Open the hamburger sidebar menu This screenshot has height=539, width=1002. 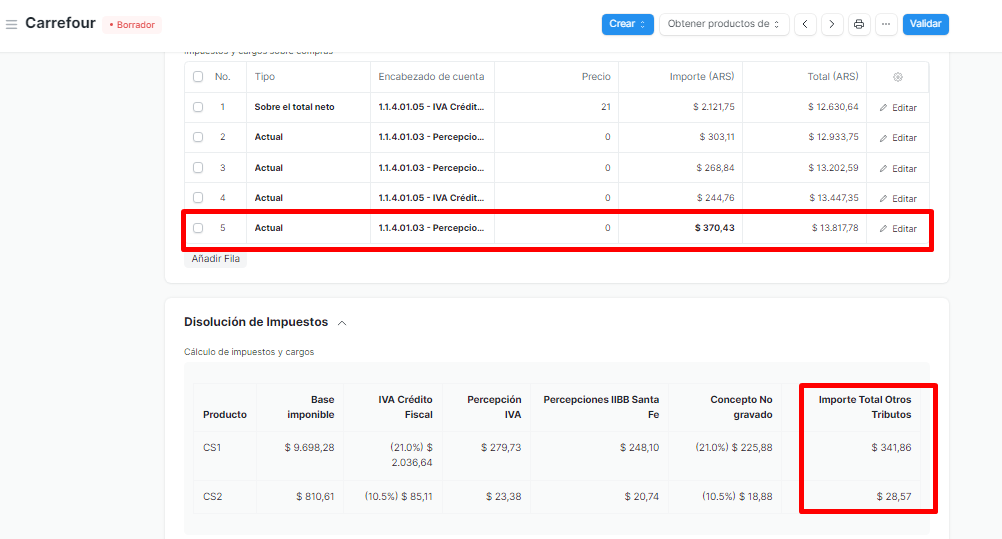[x=12, y=24]
